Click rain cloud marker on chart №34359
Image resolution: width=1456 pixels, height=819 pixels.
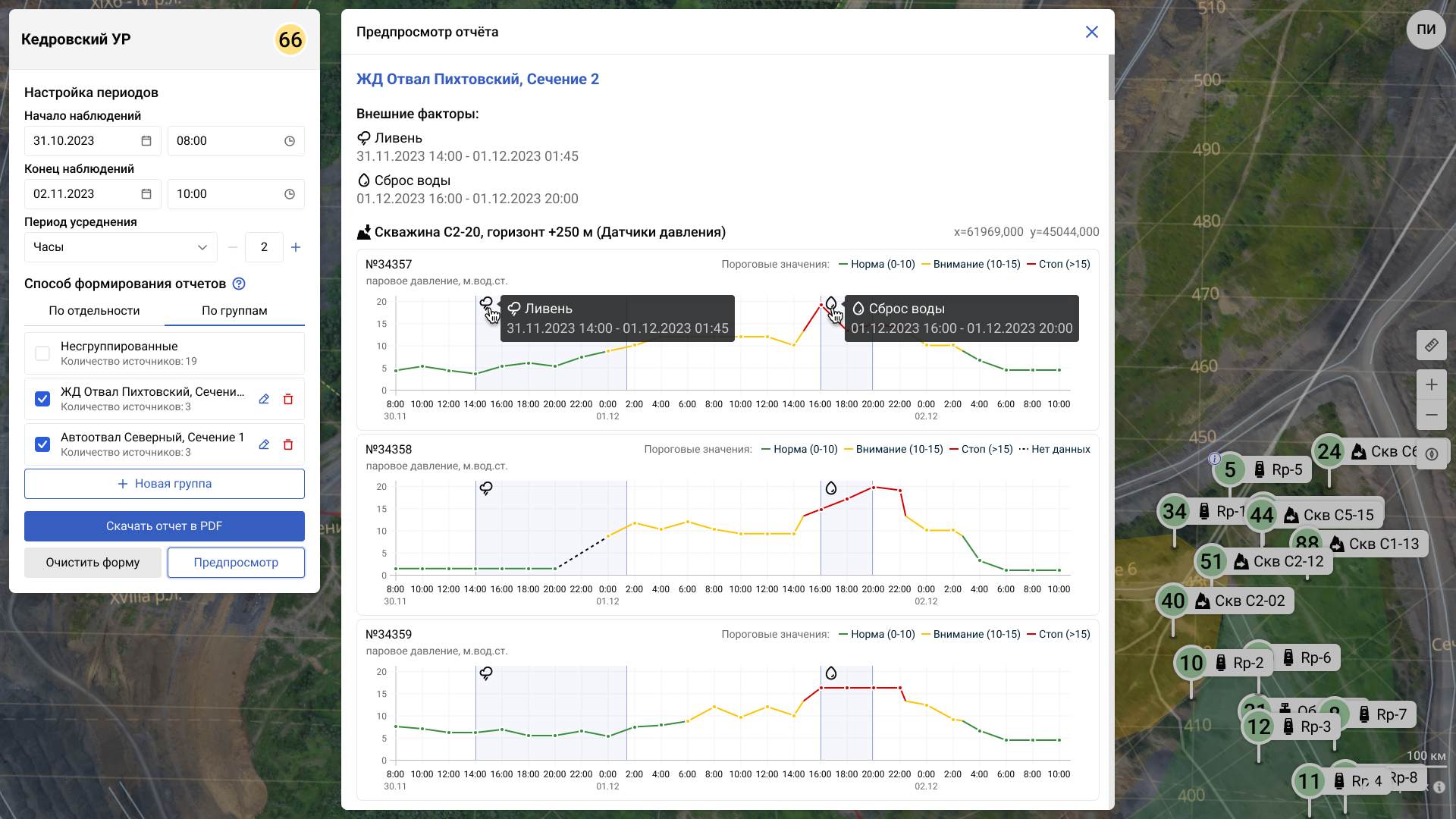(x=486, y=673)
